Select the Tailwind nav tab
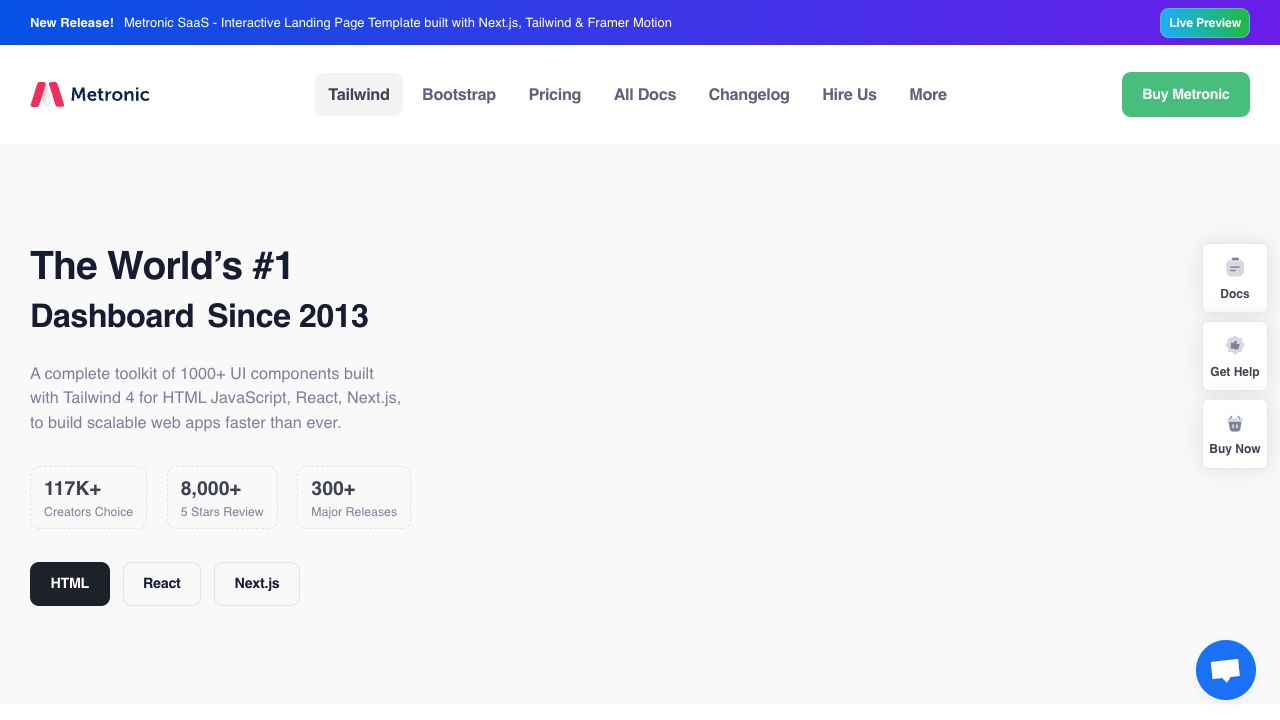Image resolution: width=1280 pixels, height=720 pixels. coord(359,94)
